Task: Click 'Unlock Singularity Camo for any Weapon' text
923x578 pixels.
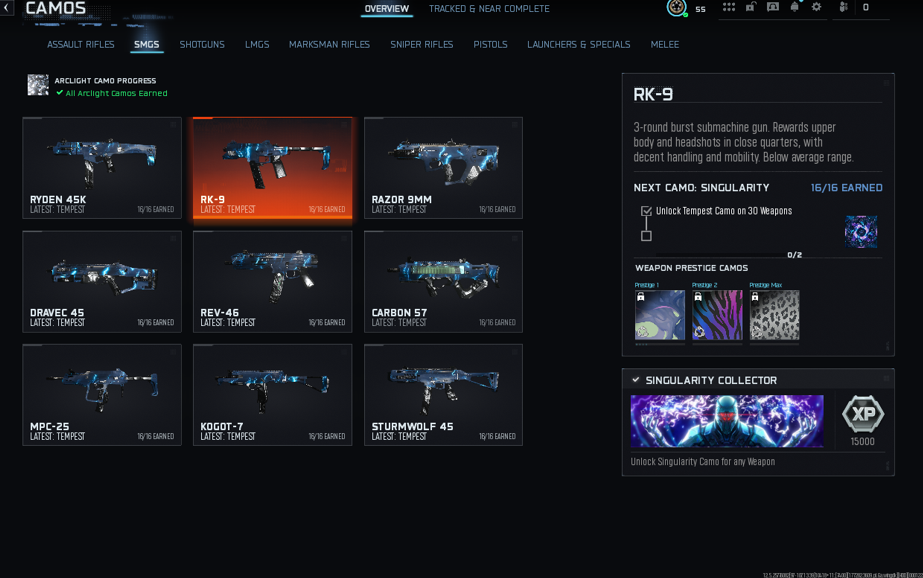Action: point(703,462)
